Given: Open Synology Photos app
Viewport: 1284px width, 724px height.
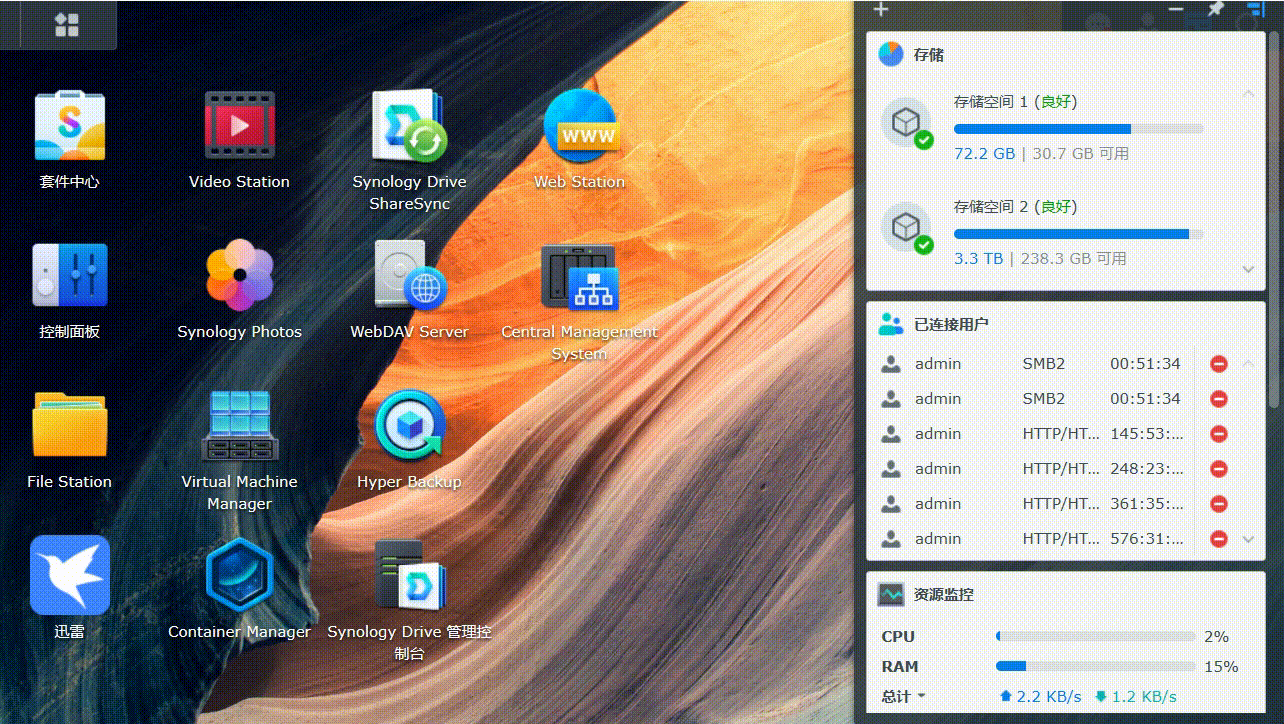Looking at the screenshot, I should click(239, 276).
